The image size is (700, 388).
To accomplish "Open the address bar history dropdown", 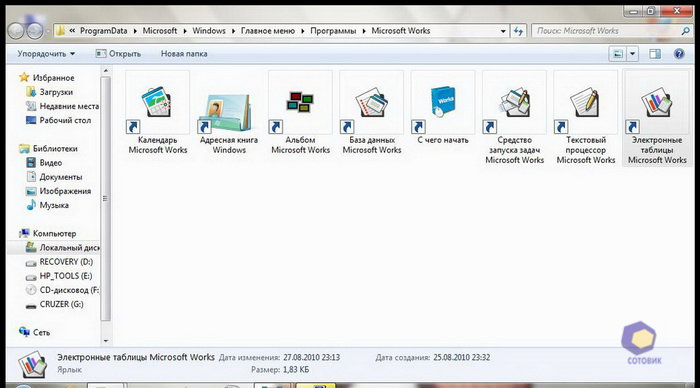I will click(503, 31).
